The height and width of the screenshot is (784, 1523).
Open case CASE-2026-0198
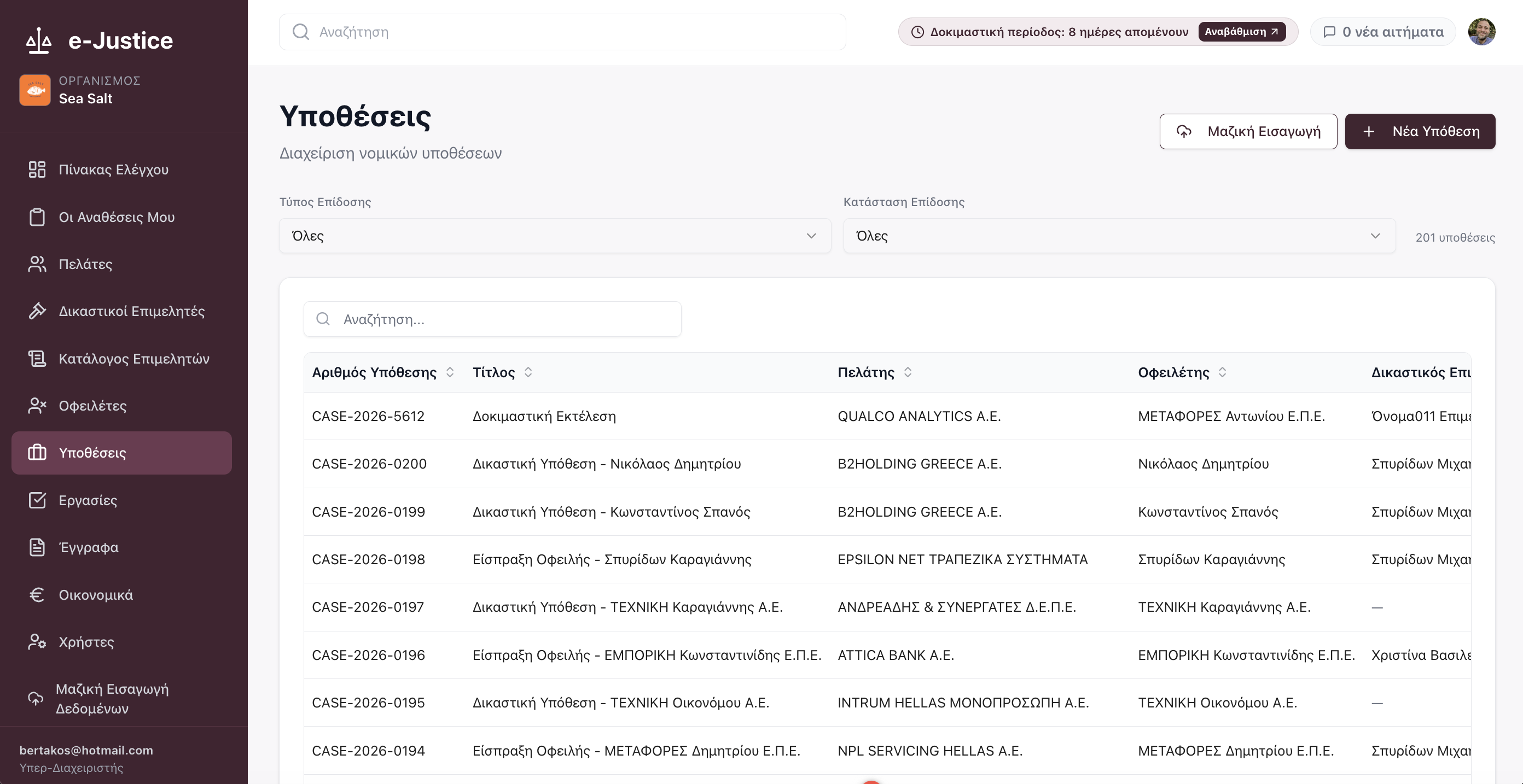368,559
